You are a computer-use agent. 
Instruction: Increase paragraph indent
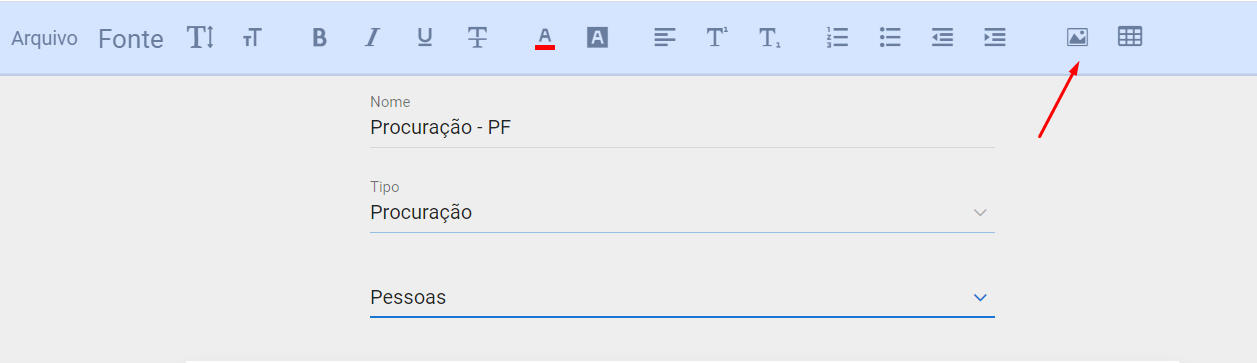(x=994, y=38)
